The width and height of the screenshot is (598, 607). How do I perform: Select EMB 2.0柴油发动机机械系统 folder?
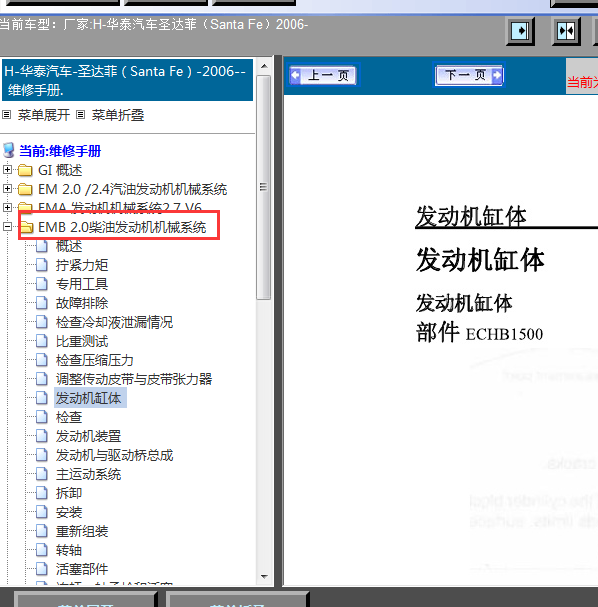click(x=122, y=227)
